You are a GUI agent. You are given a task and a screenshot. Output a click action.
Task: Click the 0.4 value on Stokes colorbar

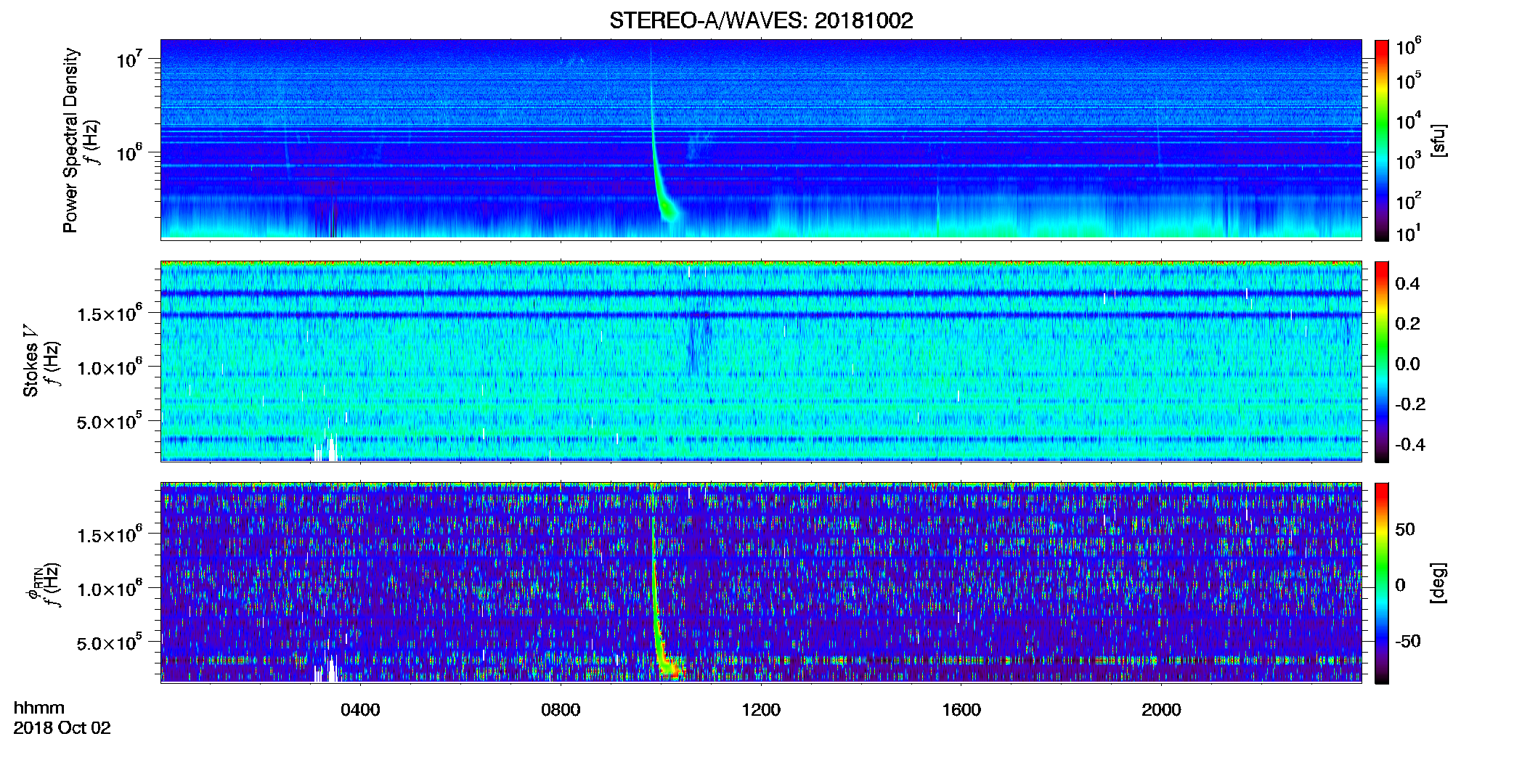click(x=1407, y=284)
